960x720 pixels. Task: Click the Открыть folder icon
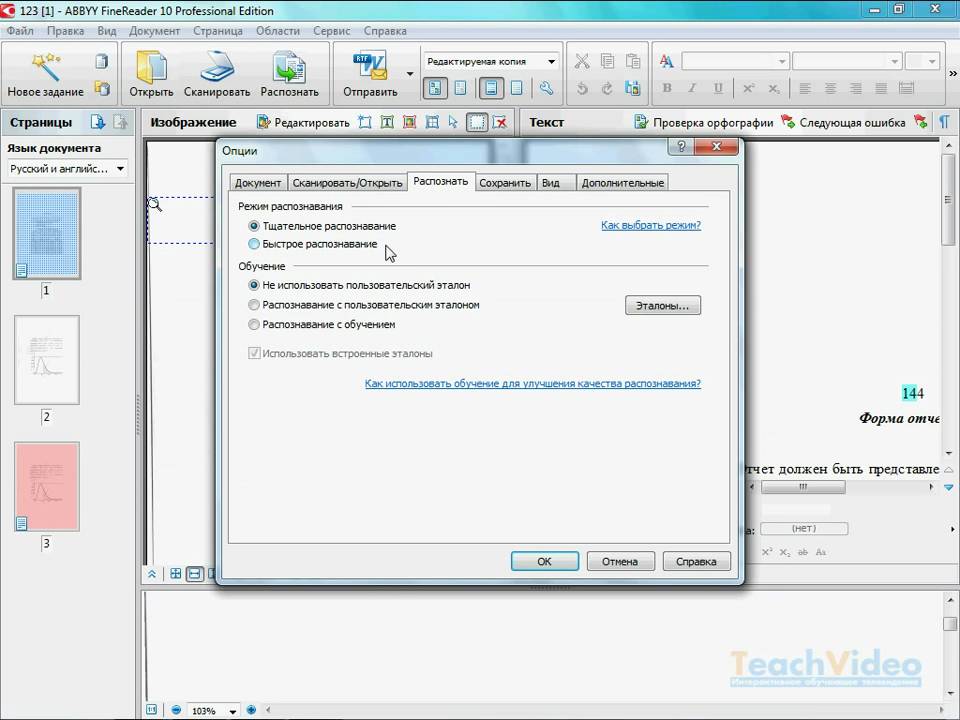click(x=151, y=67)
